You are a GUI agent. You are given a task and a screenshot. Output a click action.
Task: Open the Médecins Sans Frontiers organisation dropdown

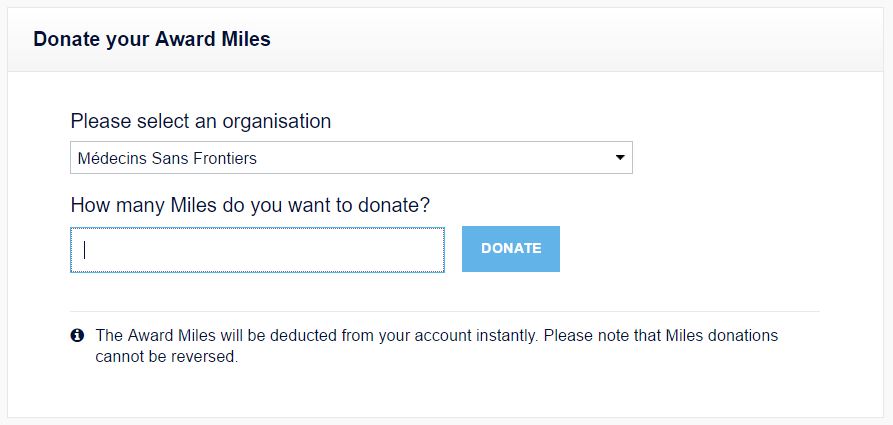click(x=351, y=158)
